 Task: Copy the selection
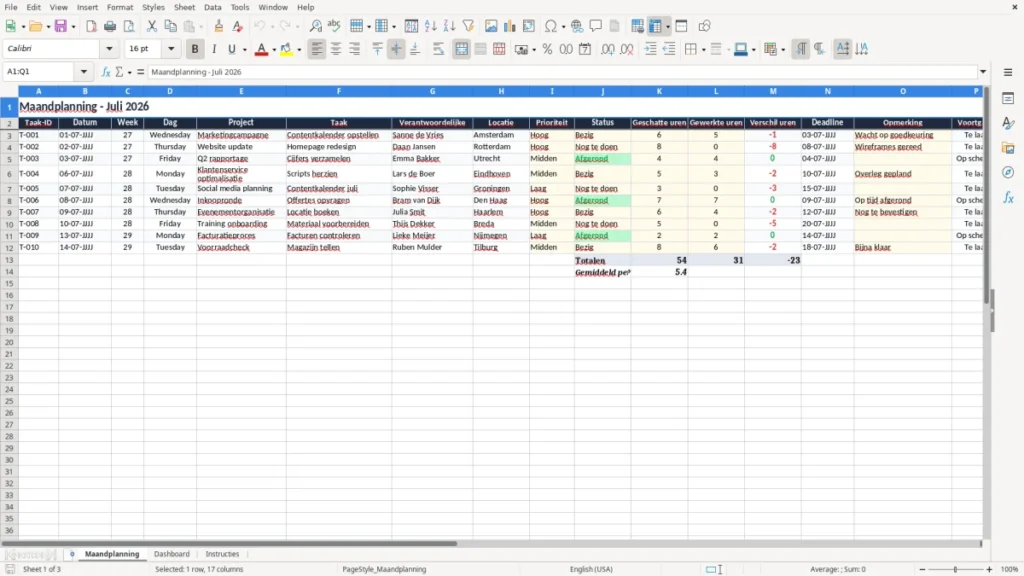[x=170, y=26]
